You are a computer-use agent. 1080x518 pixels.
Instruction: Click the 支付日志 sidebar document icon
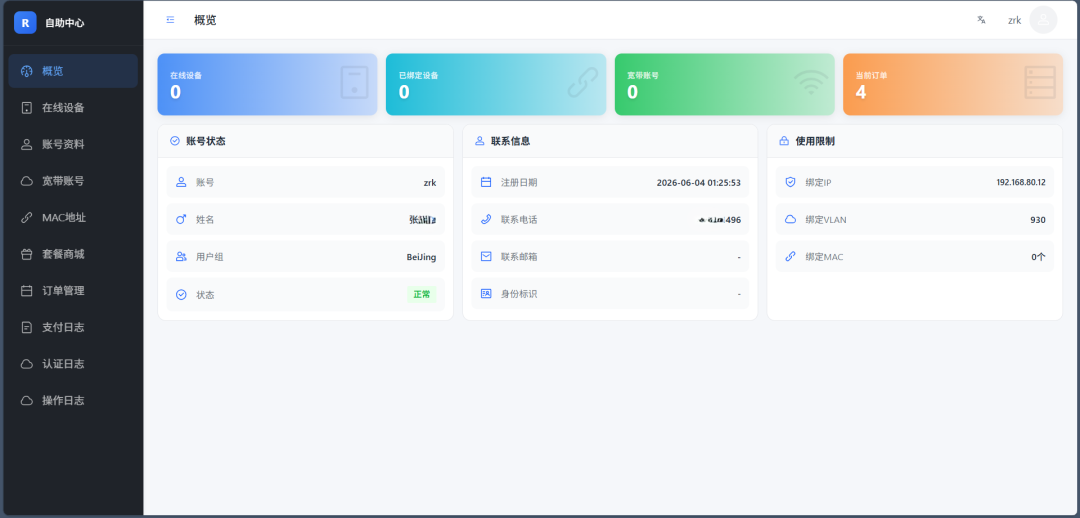tap(27, 327)
